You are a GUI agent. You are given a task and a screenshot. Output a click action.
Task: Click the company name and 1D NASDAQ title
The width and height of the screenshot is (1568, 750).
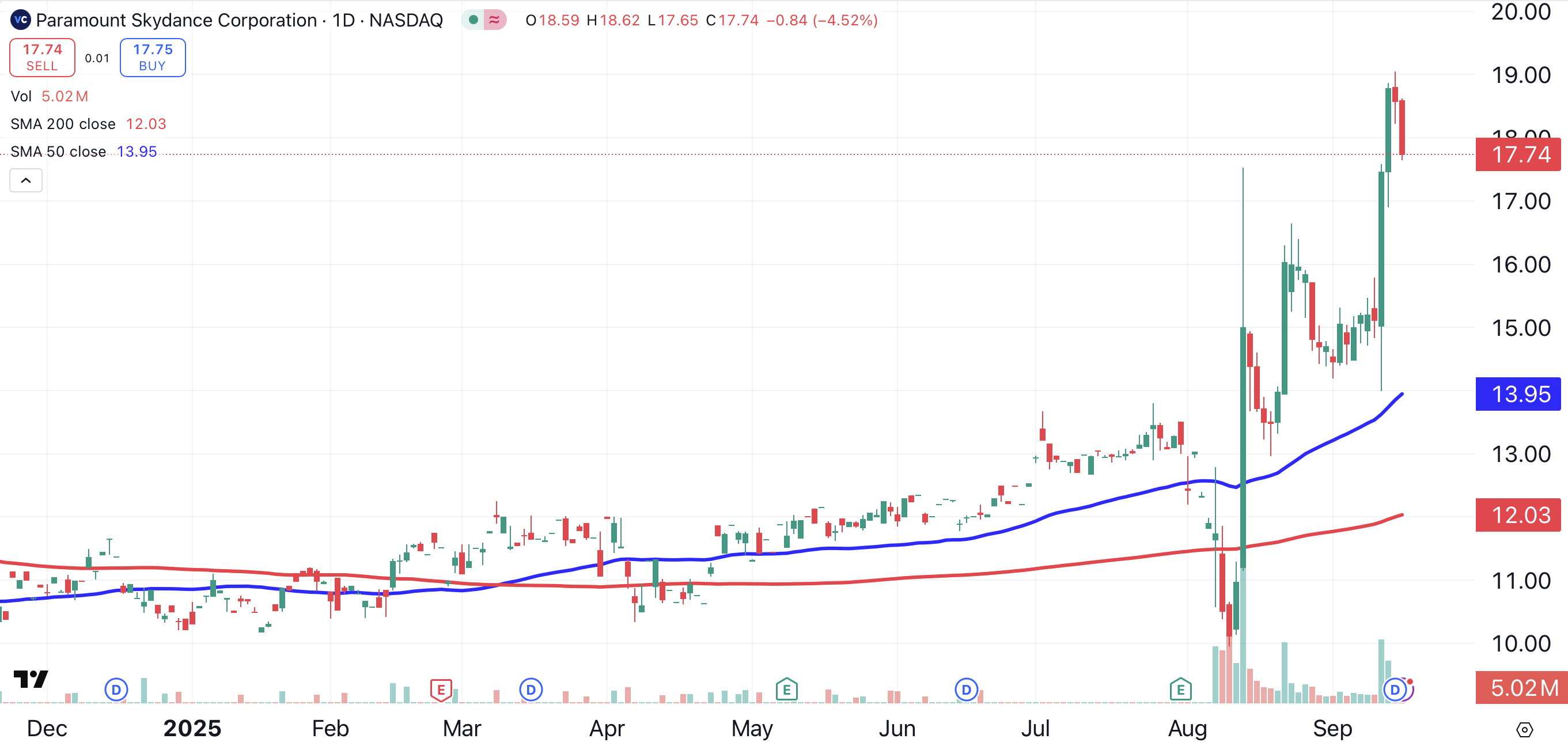coord(238,20)
